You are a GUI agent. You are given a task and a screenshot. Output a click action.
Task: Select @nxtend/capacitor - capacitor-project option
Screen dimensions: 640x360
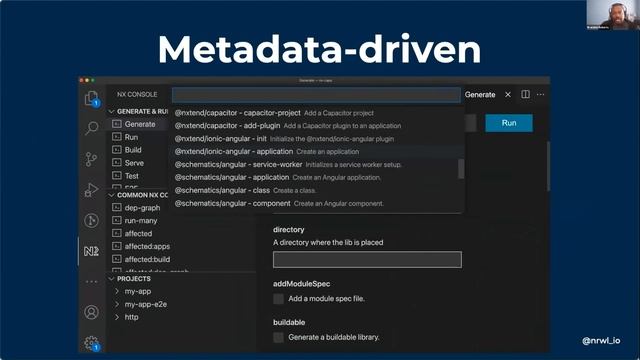pyautogui.click(x=318, y=113)
